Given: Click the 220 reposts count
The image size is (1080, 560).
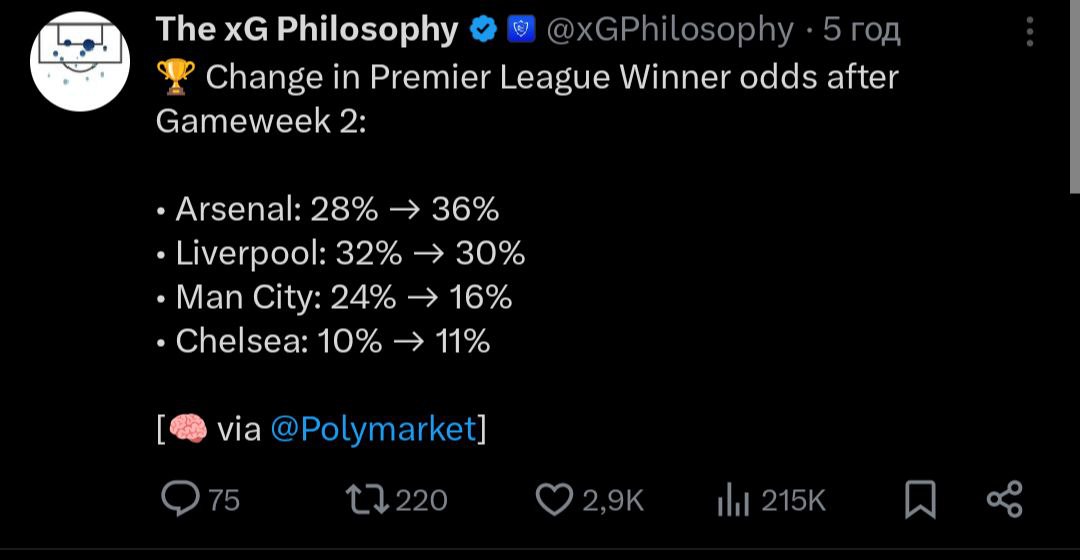Looking at the screenshot, I should (x=422, y=499).
